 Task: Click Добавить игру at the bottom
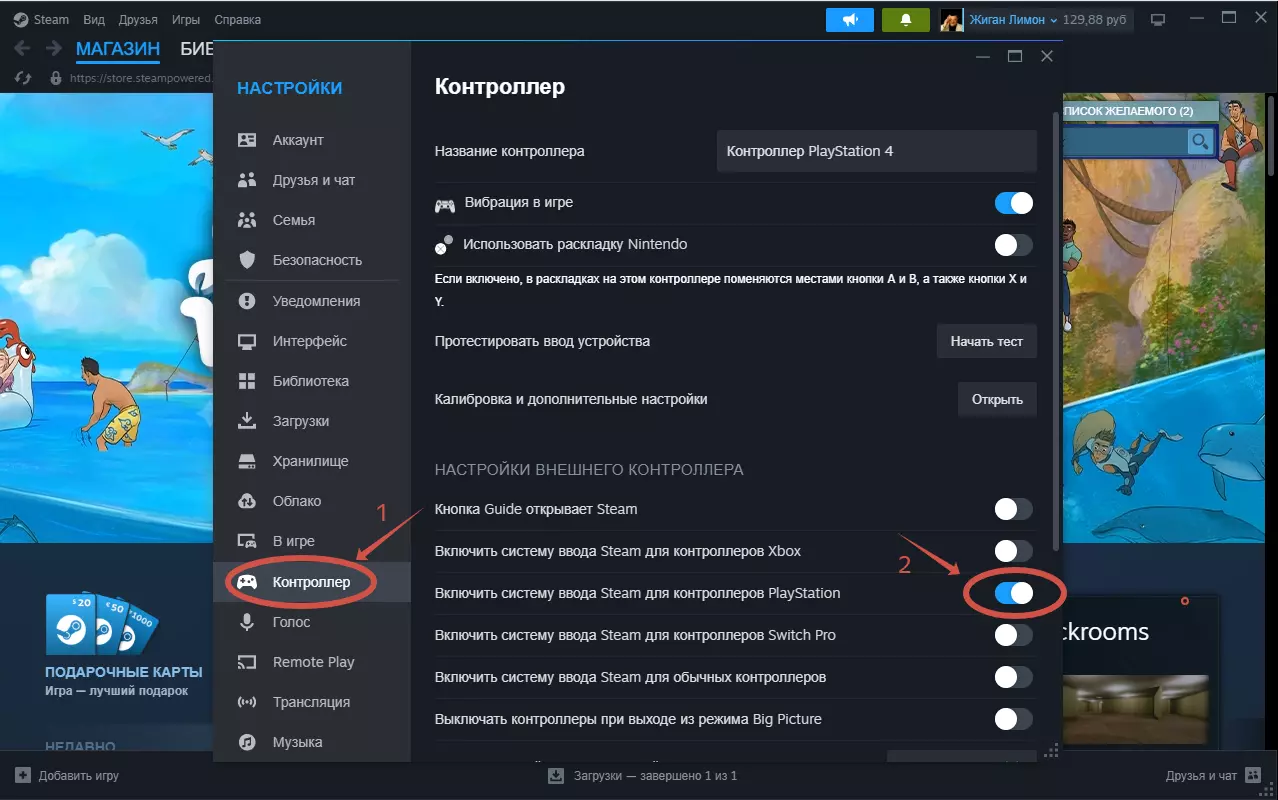click(79, 775)
